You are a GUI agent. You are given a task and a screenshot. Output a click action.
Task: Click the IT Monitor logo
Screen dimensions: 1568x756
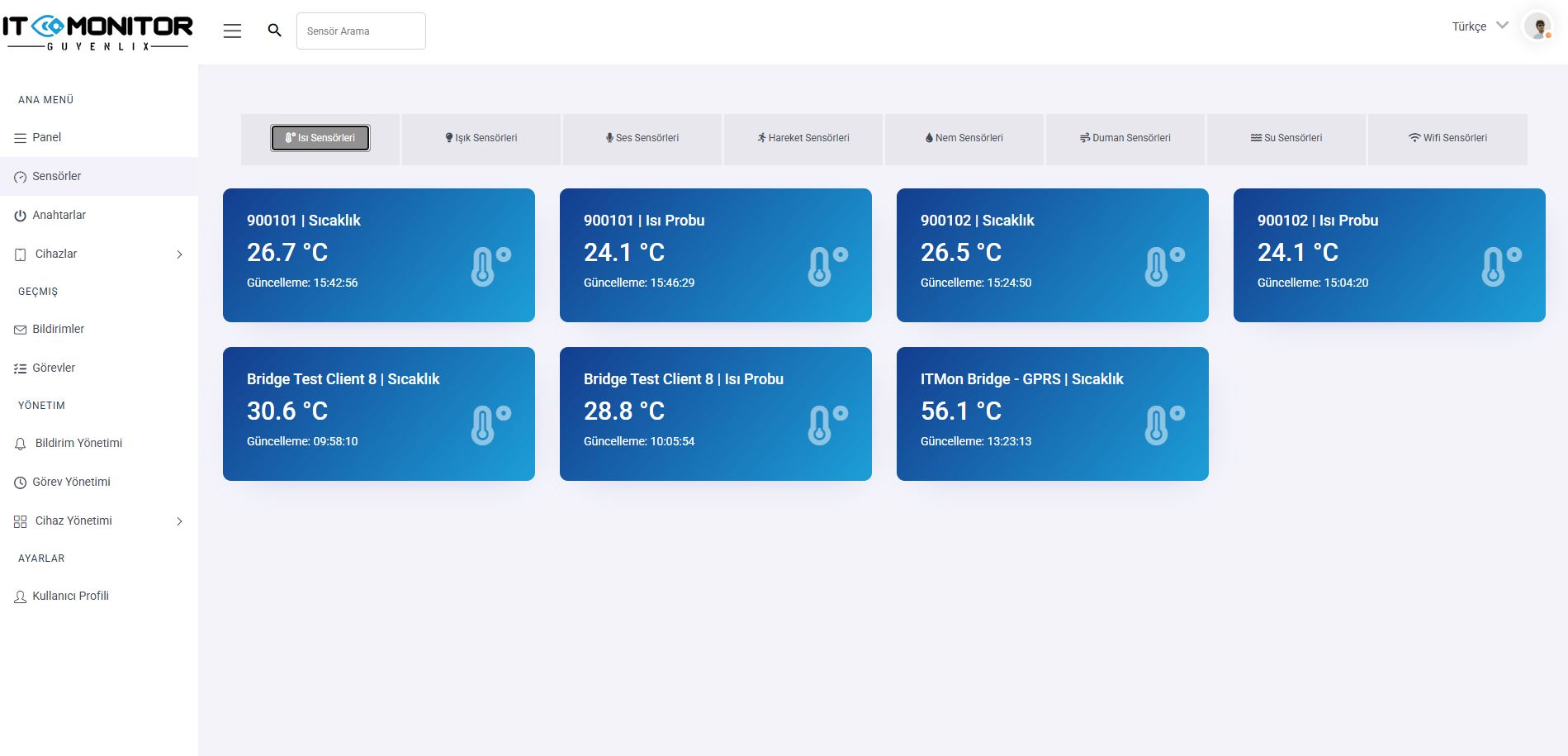[x=97, y=33]
